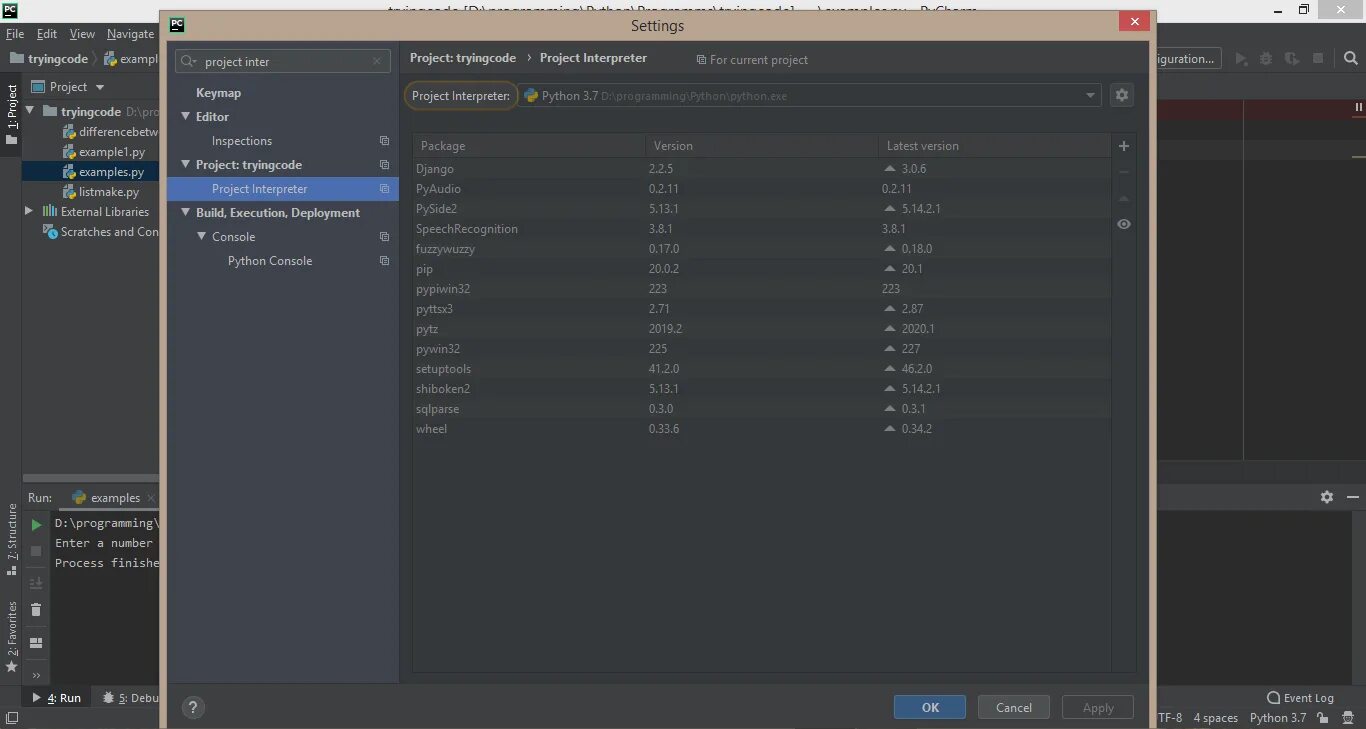
Task: Open the 2: Favorites side tab
Action: (x=12, y=636)
